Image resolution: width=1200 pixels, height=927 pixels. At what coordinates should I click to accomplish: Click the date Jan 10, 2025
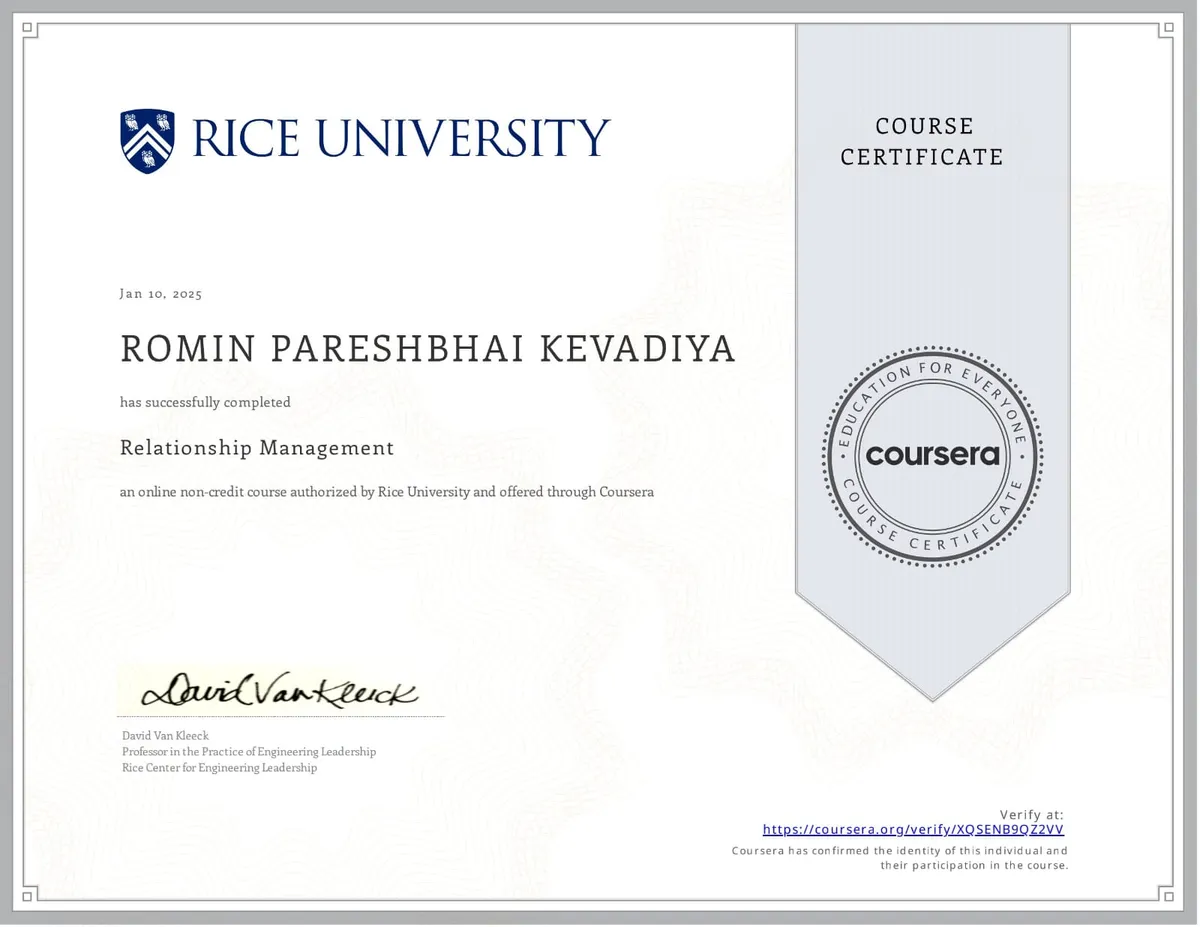161,294
